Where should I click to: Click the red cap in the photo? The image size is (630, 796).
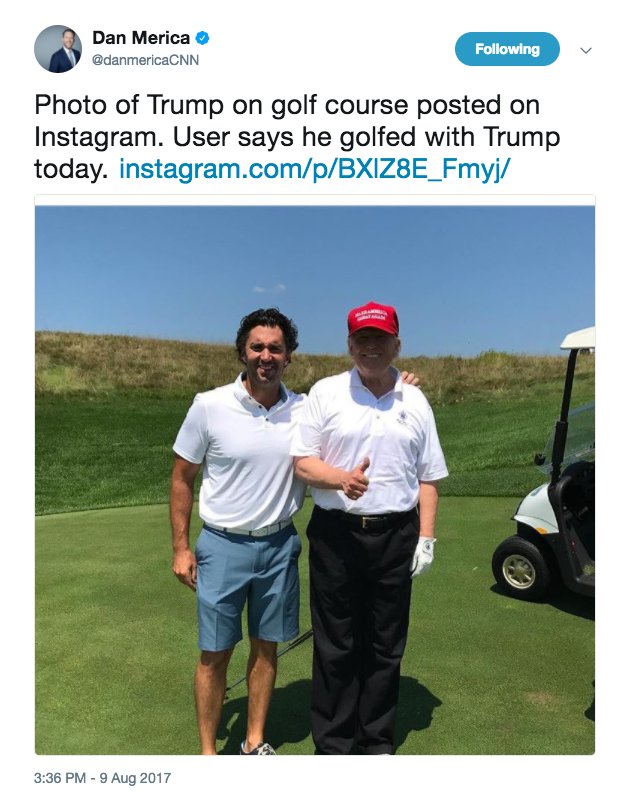click(x=373, y=318)
